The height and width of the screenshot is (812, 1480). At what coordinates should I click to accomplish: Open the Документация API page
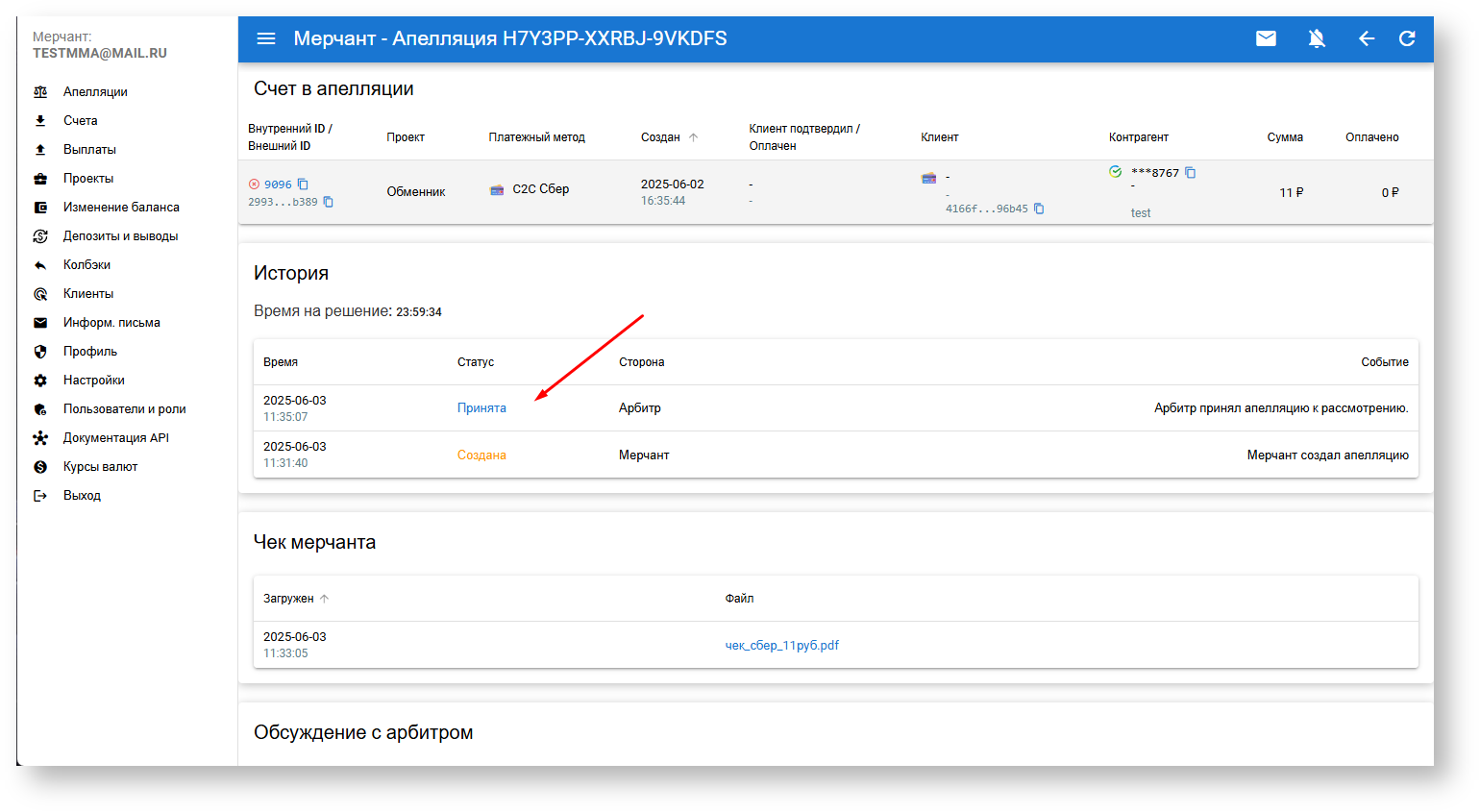pos(116,438)
